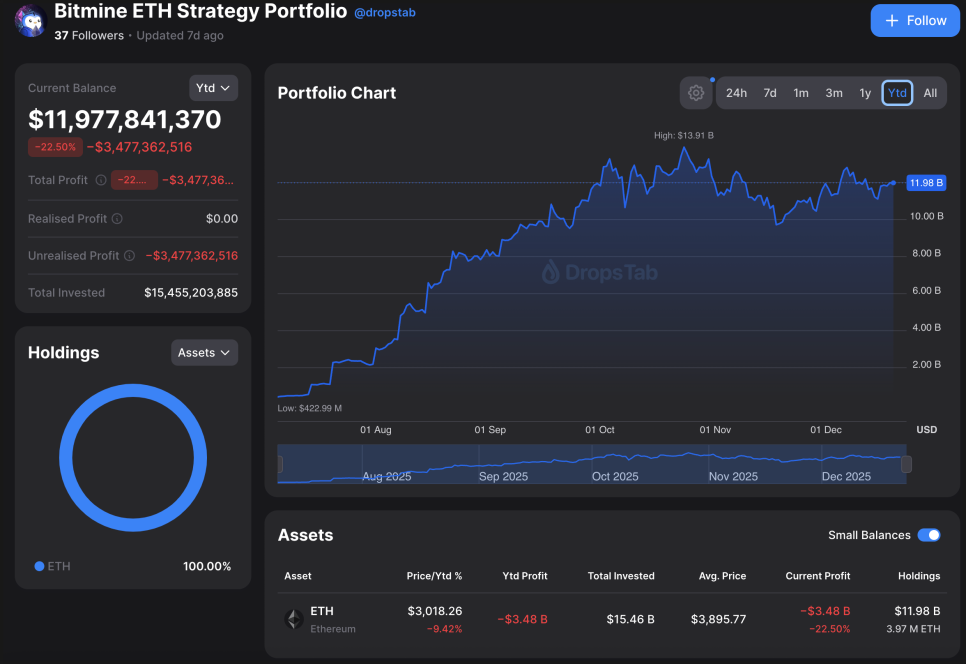Expand the Assets holdings dropdown

204,352
